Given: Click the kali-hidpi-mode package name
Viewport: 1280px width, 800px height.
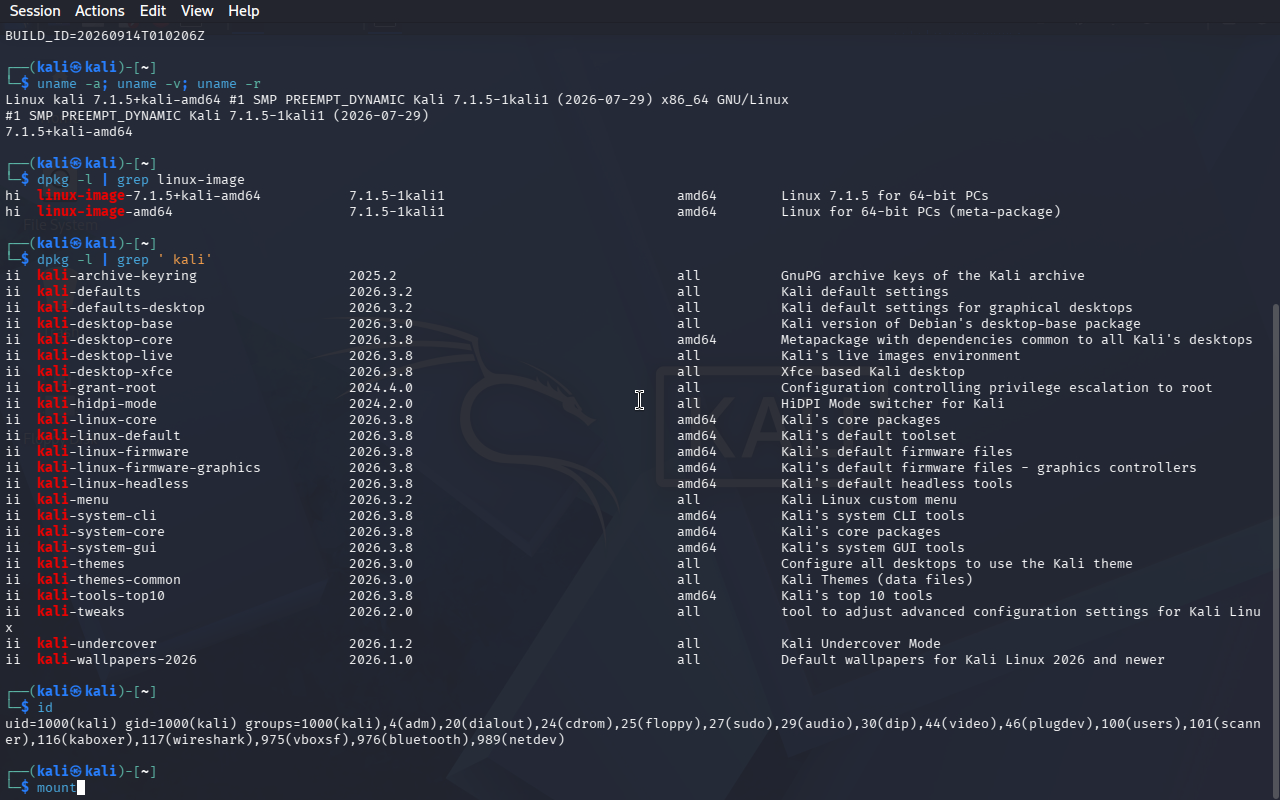Looking at the screenshot, I should [x=97, y=404].
